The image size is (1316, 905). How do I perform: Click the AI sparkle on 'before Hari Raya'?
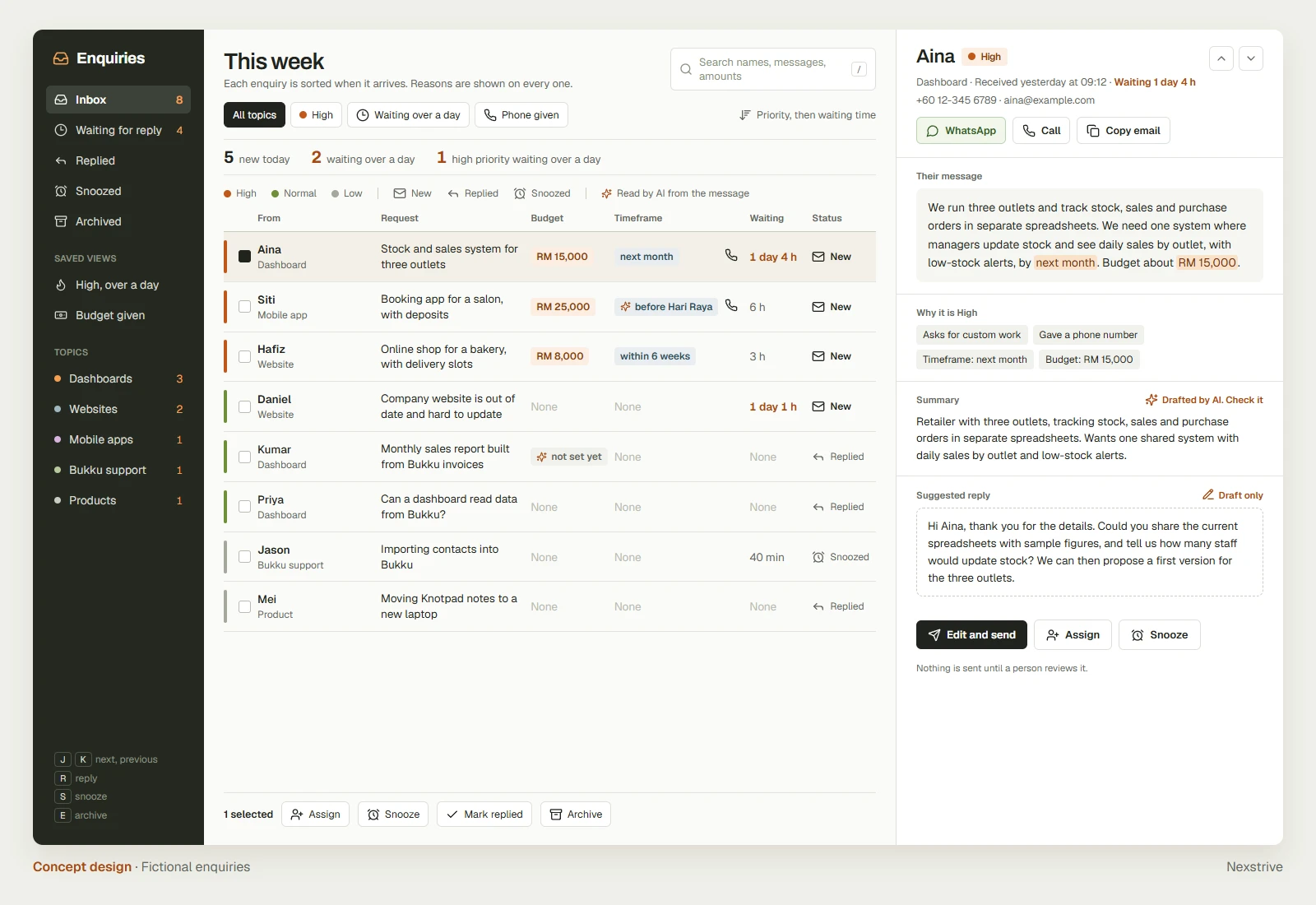(625, 307)
